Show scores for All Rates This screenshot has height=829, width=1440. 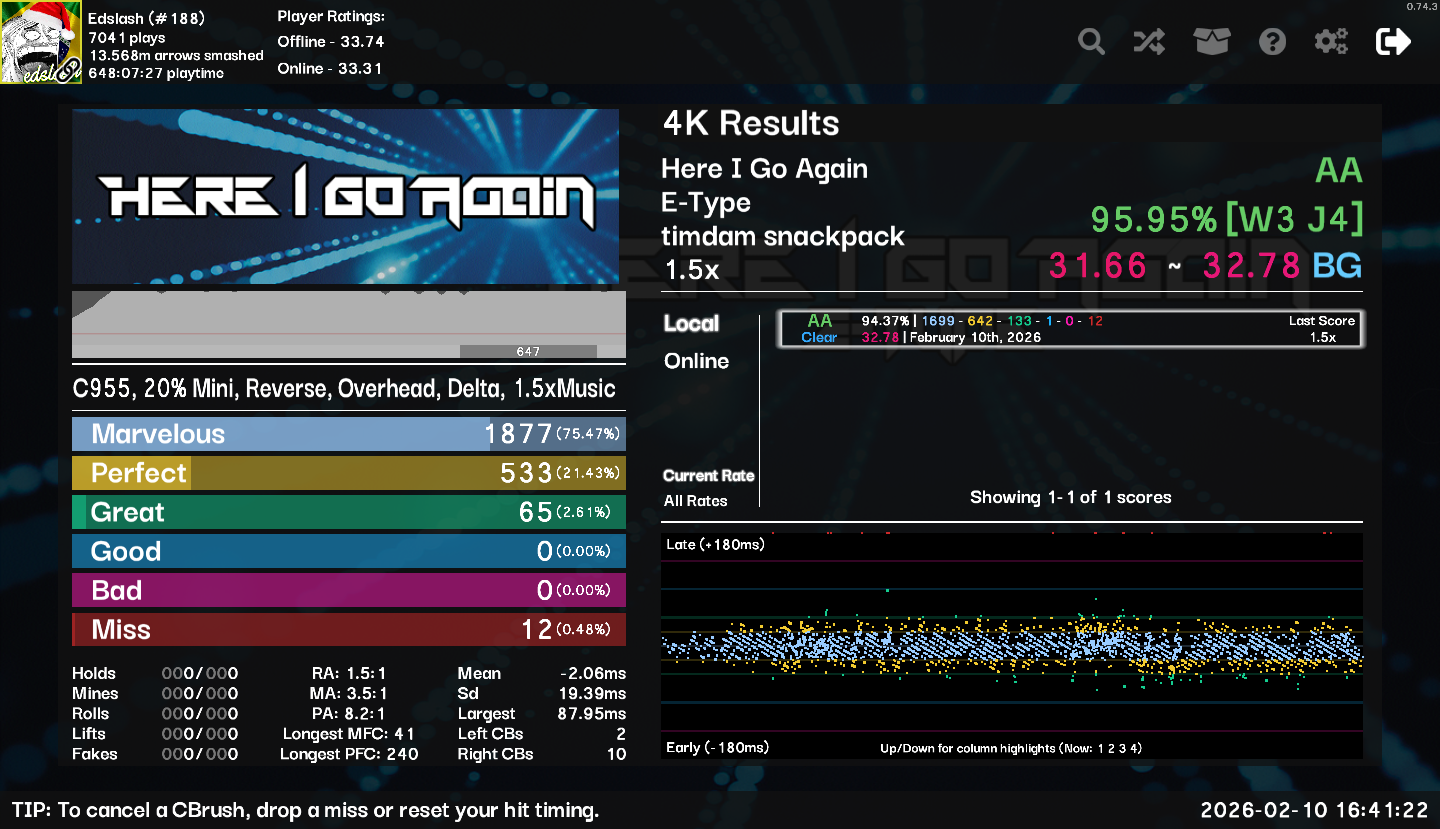point(696,501)
